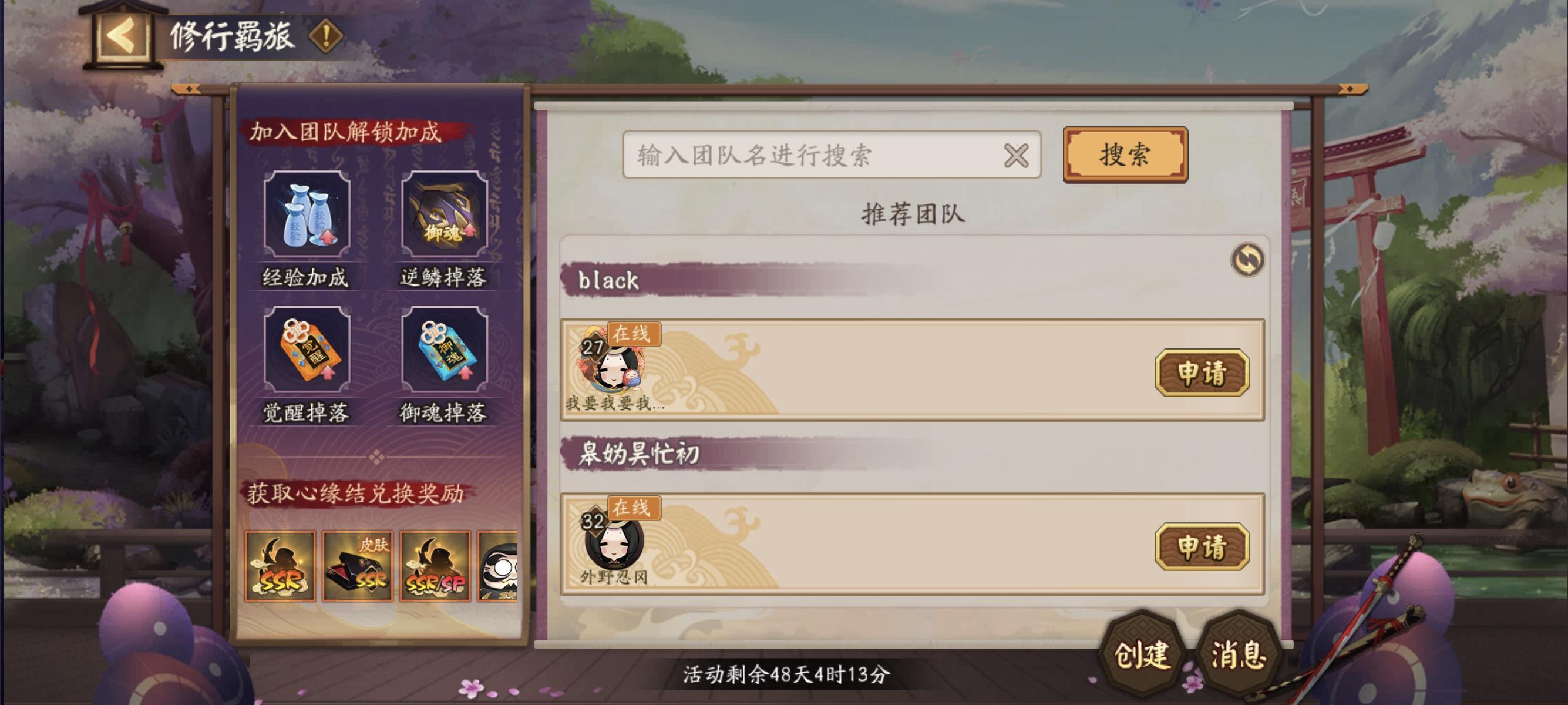Image resolution: width=1568 pixels, height=705 pixels.
Task: Click the 搜索 search button
Action: [1125, 155]
